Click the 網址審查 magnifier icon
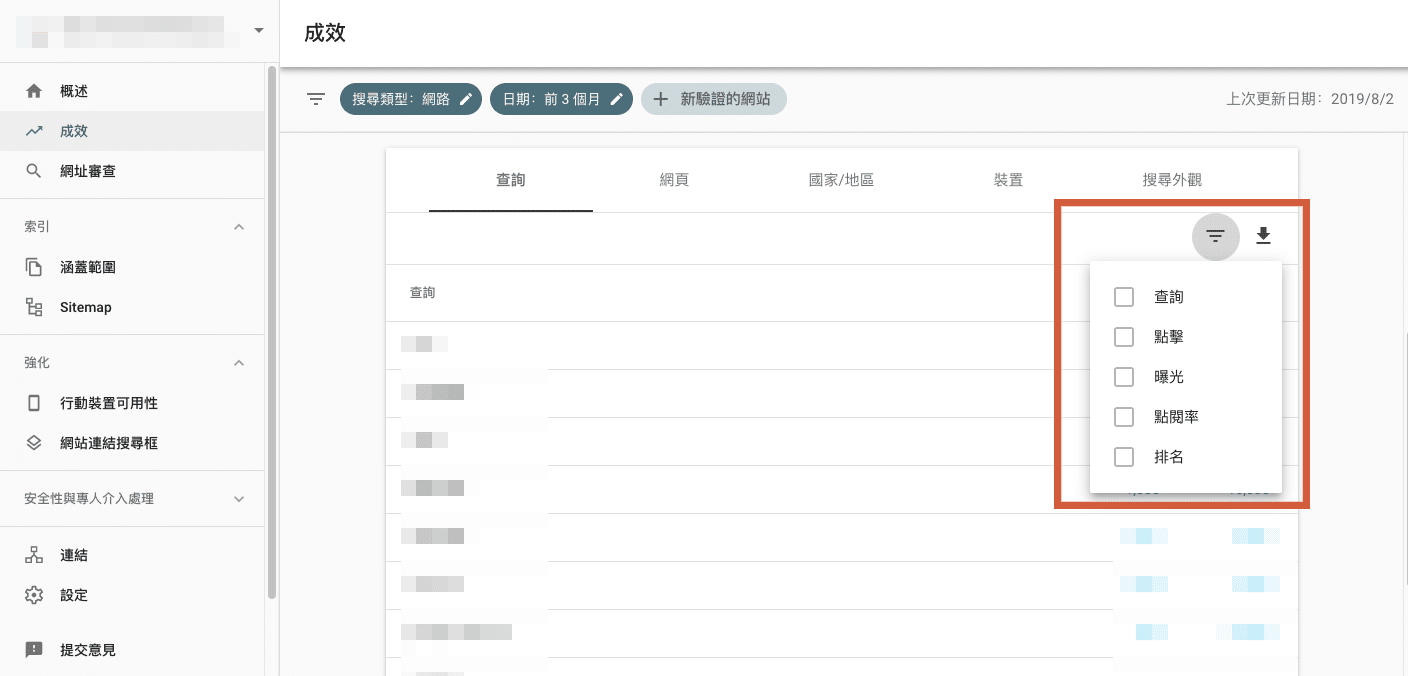The image size is (1408, 676). [x=35, y=170]
